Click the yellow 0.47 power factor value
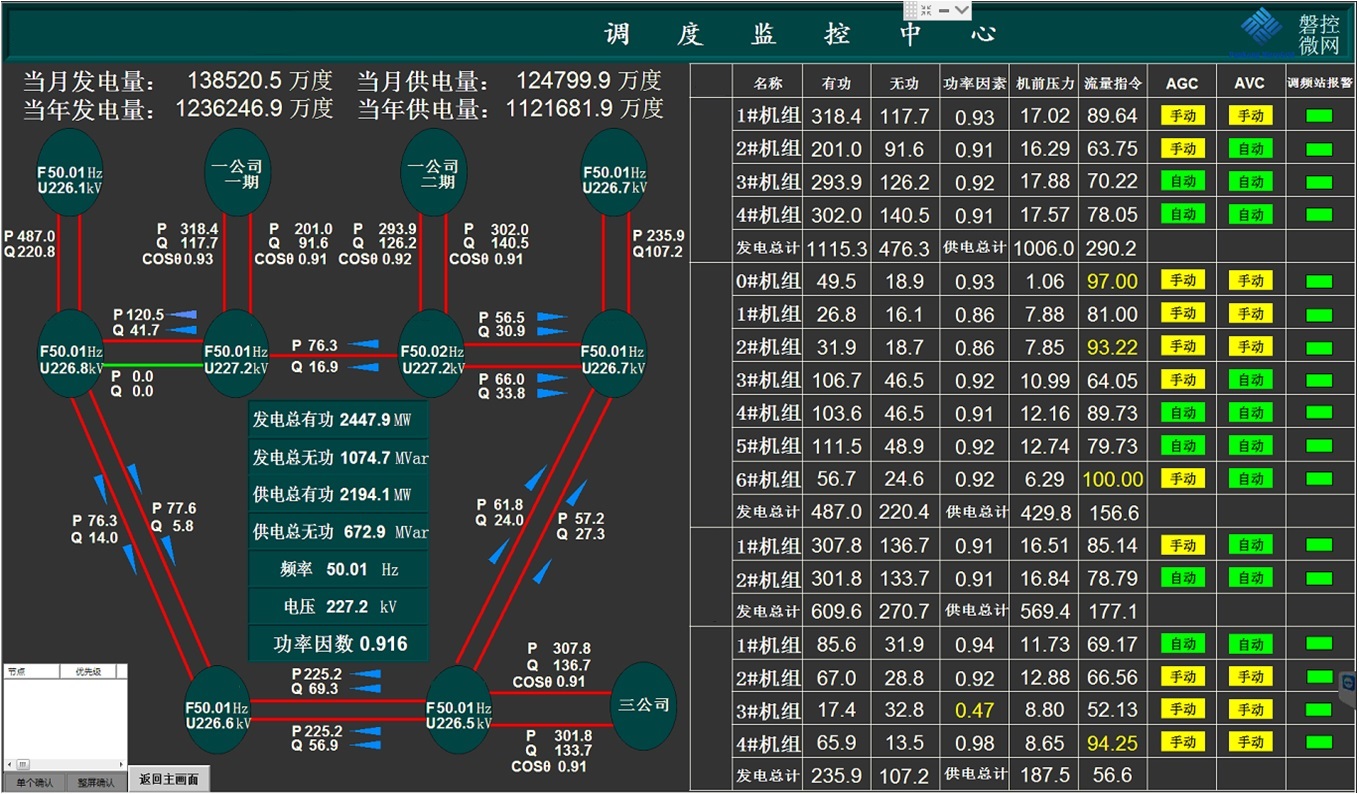The image size is (1359, 794). point(974,710)
